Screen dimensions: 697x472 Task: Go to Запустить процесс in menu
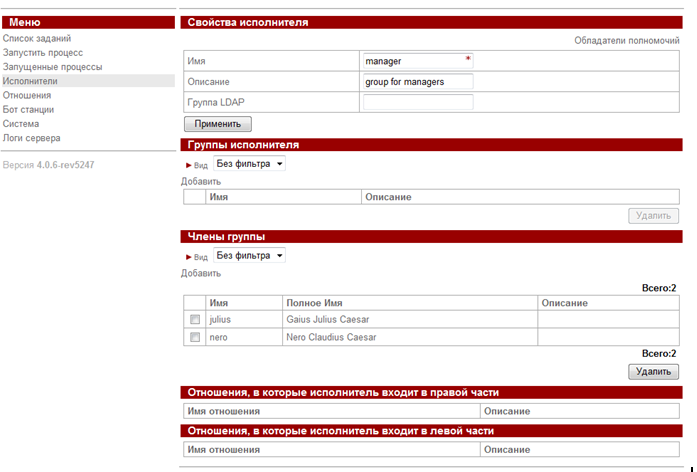43,53
